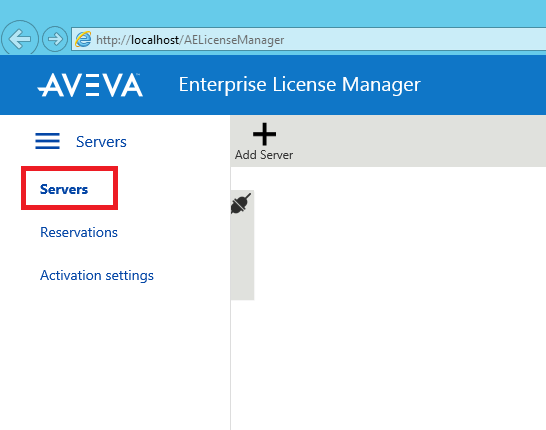Click the Servers heading next to hamburger icon
Image resolution: width=546 pixels, height=430 pixels.
[101, 142]
